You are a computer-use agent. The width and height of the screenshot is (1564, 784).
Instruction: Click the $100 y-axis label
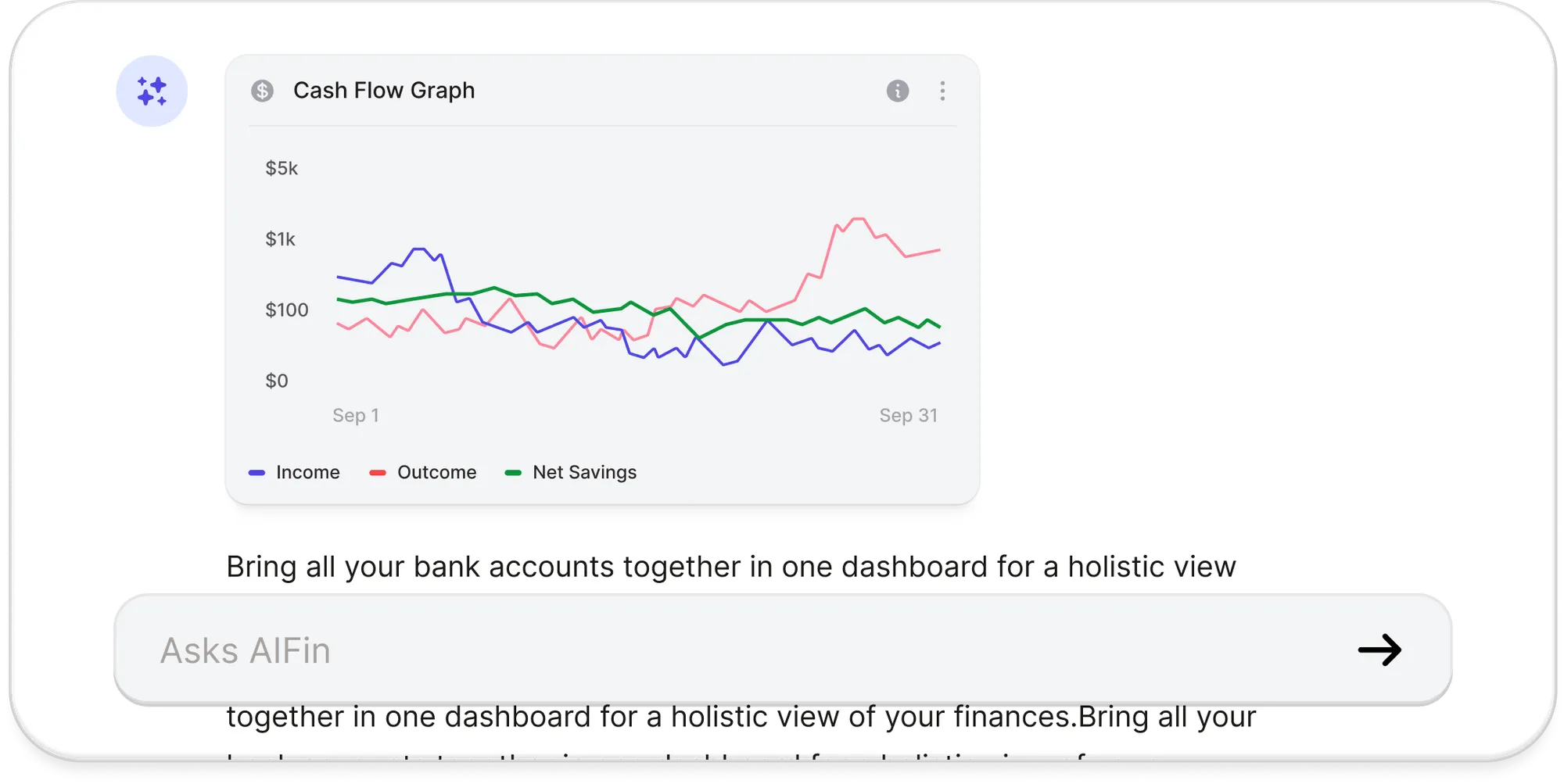(x=287, y=310)
